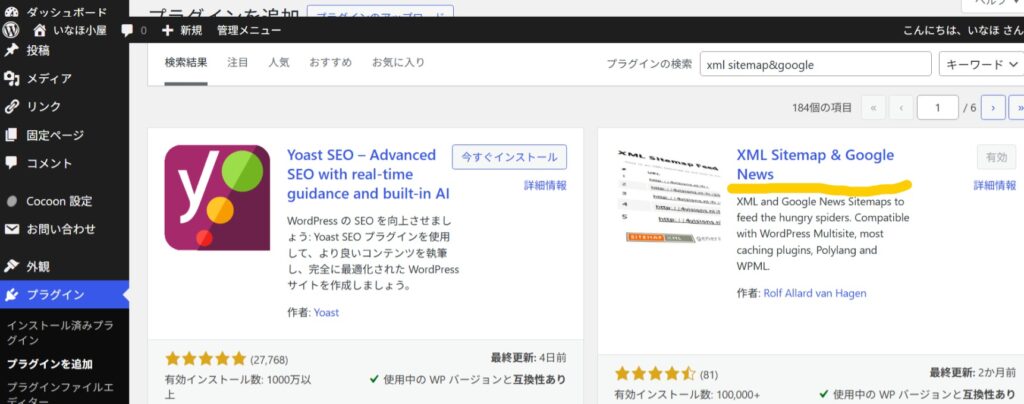Open 詳細情報 for XML Sitemap & Google News

click(x=995, y=185)
